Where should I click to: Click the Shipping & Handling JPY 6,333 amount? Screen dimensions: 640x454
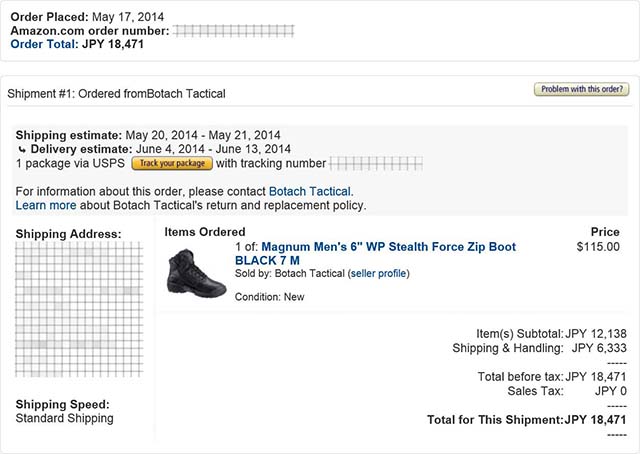click(599, 348)
